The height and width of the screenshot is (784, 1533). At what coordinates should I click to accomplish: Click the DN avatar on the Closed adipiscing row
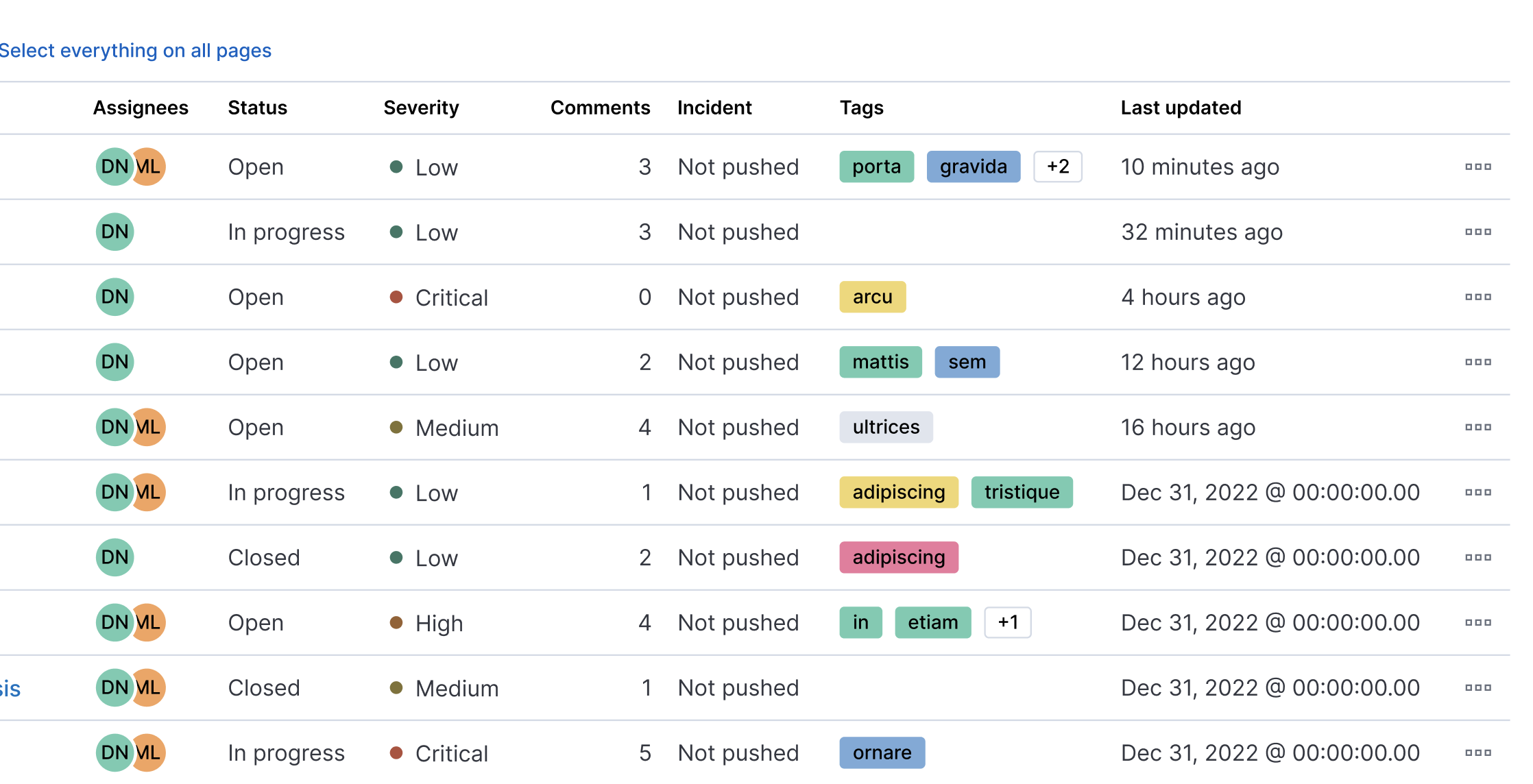pos(114,557)
